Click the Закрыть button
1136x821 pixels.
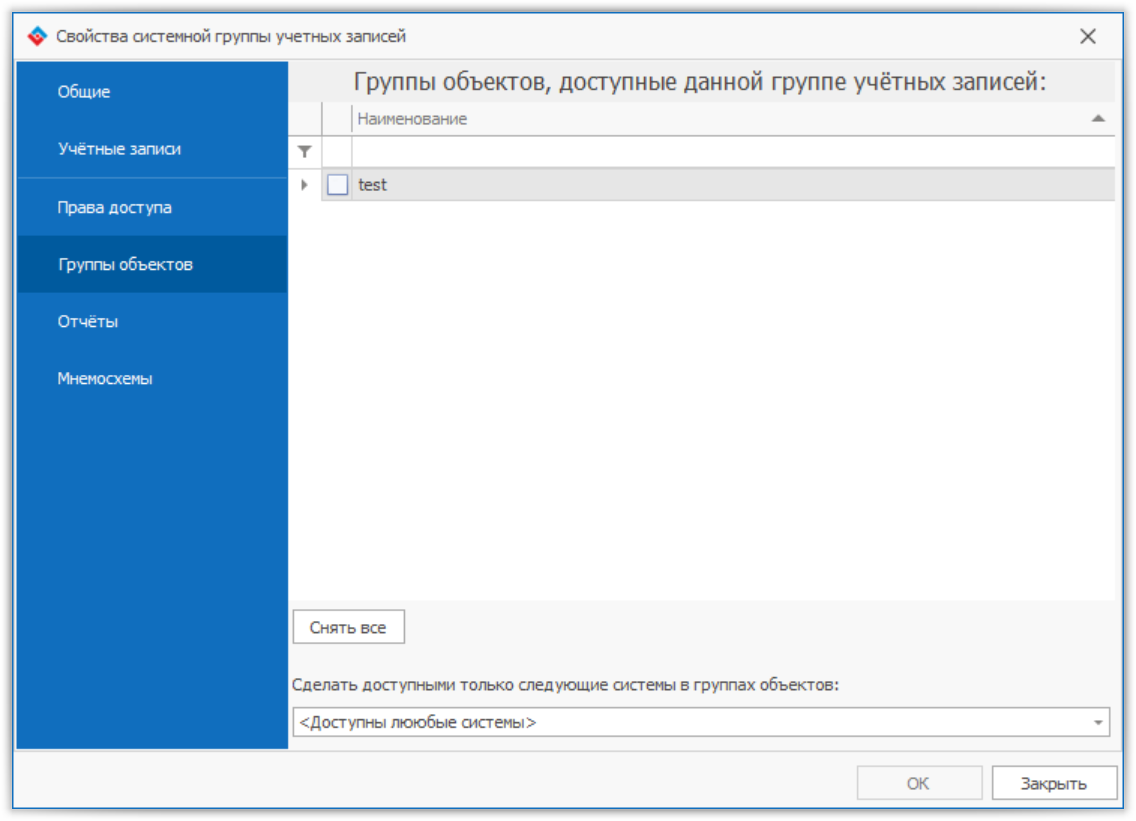1054,783
